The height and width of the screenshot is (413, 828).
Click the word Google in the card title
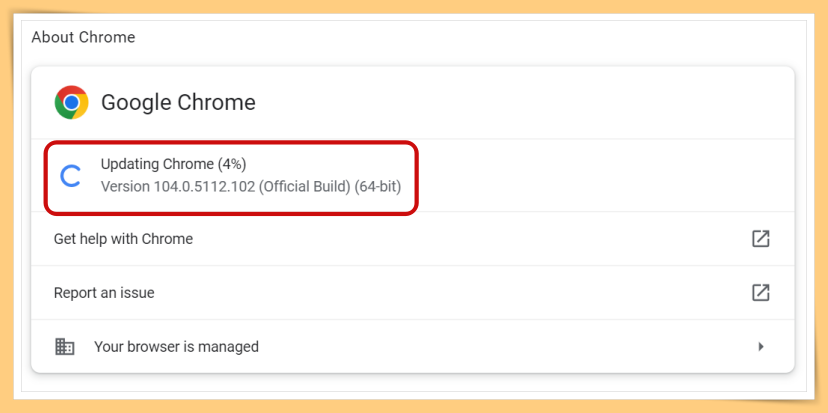137,102
